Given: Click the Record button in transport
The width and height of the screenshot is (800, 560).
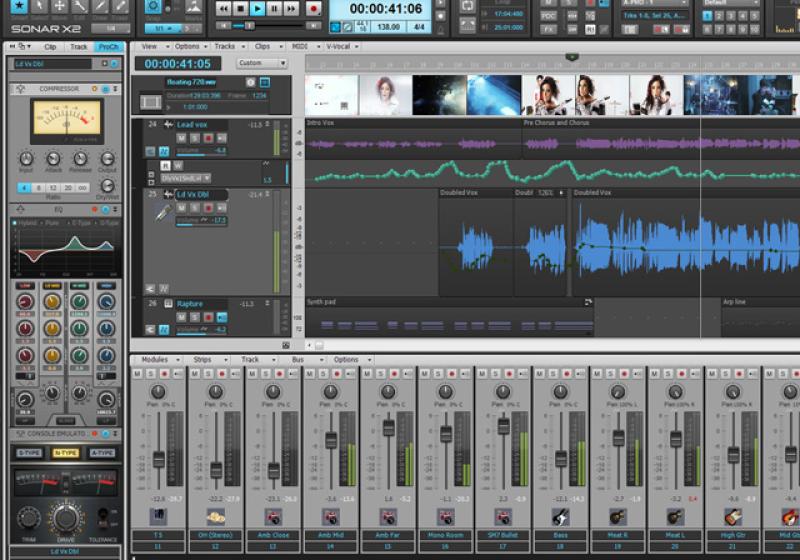Looking at the screenshot, I should [313, 9].
